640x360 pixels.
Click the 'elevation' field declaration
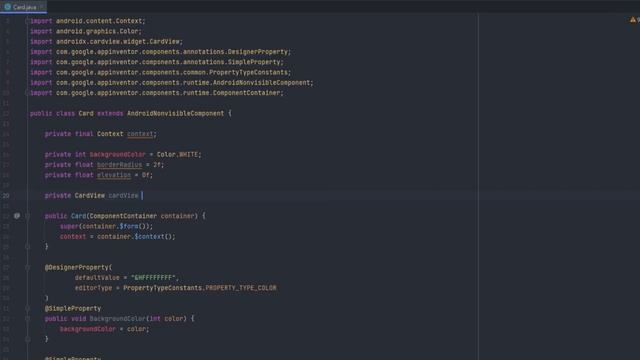[x=114, y=175]
